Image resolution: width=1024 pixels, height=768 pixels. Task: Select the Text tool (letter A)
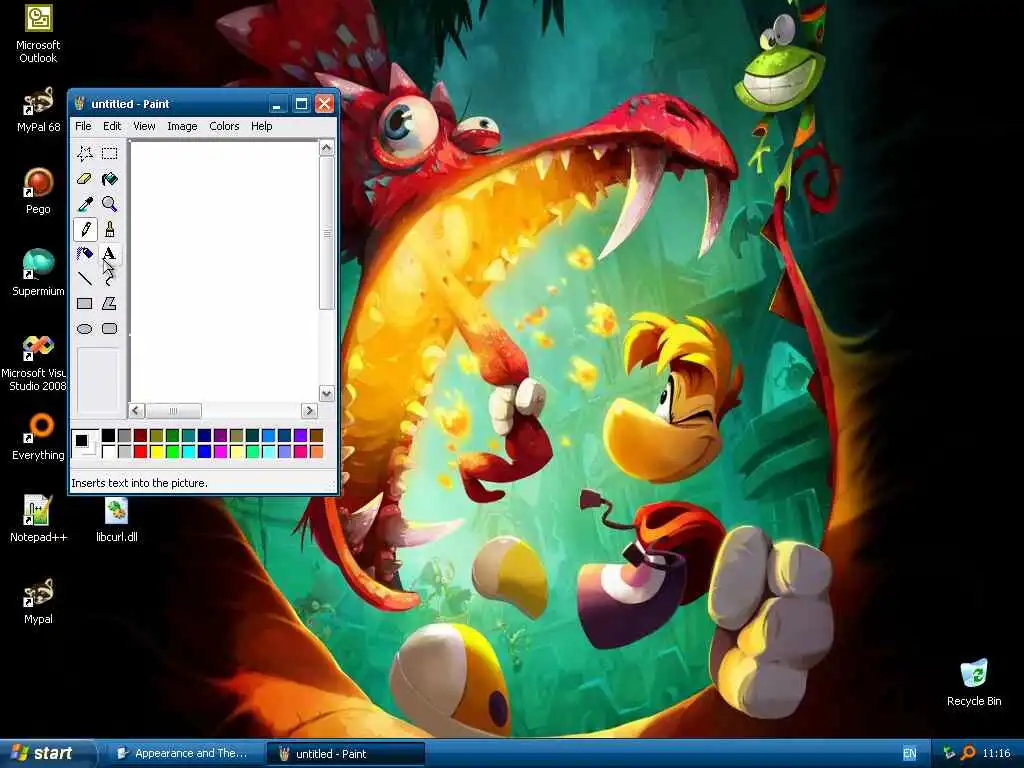tap(110, 254)
